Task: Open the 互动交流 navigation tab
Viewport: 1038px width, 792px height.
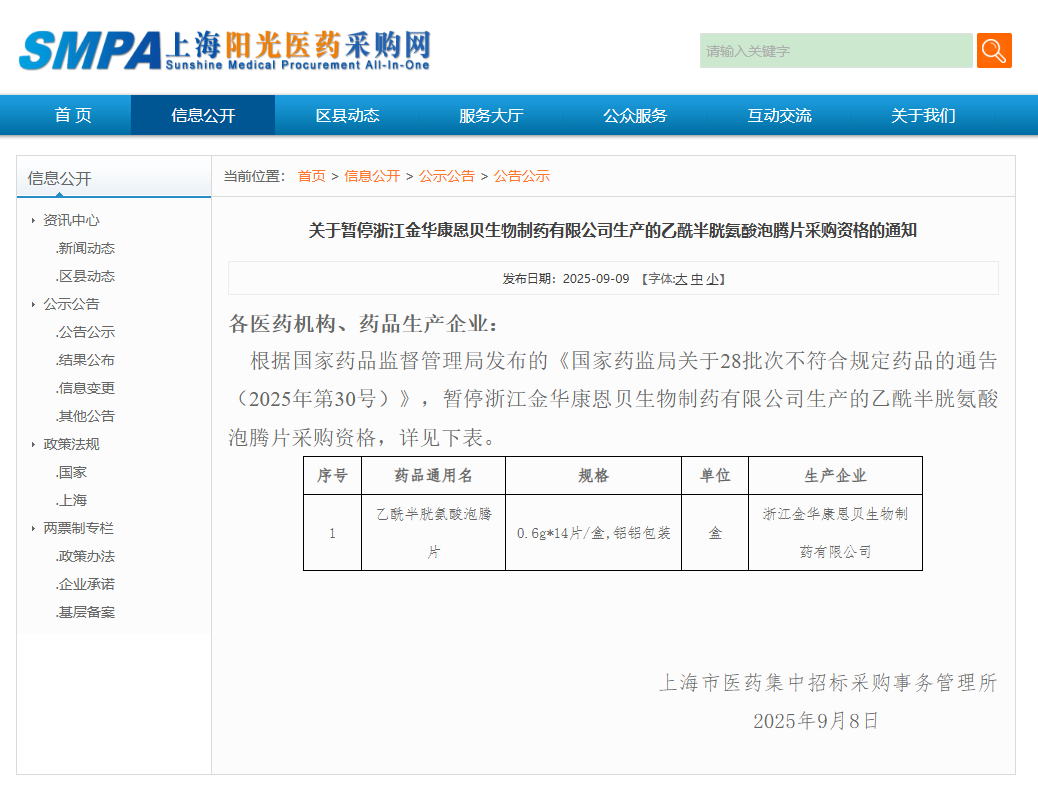Action: tap(779, 115)
